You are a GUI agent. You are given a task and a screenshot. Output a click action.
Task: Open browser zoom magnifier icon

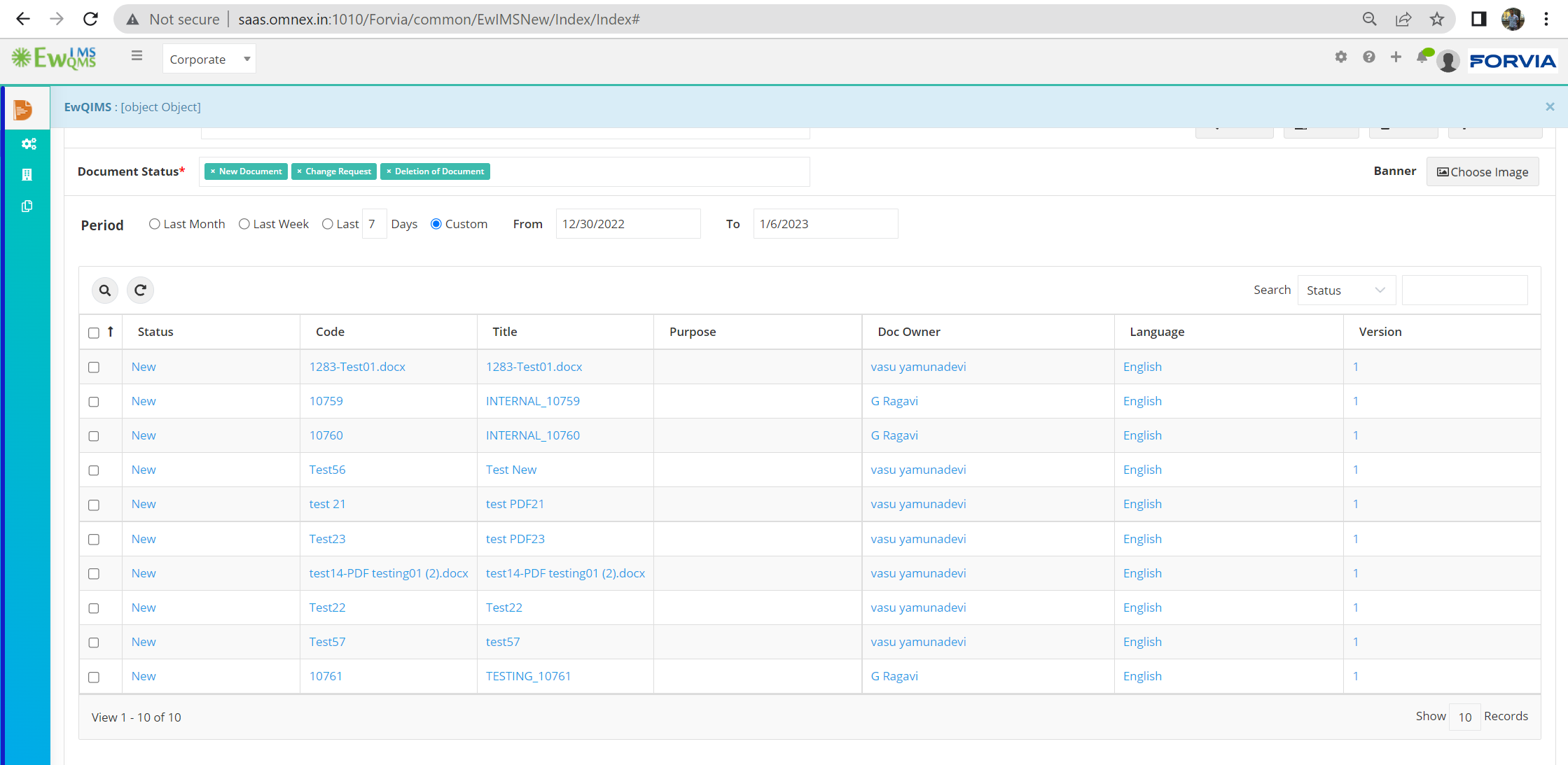1369,19
